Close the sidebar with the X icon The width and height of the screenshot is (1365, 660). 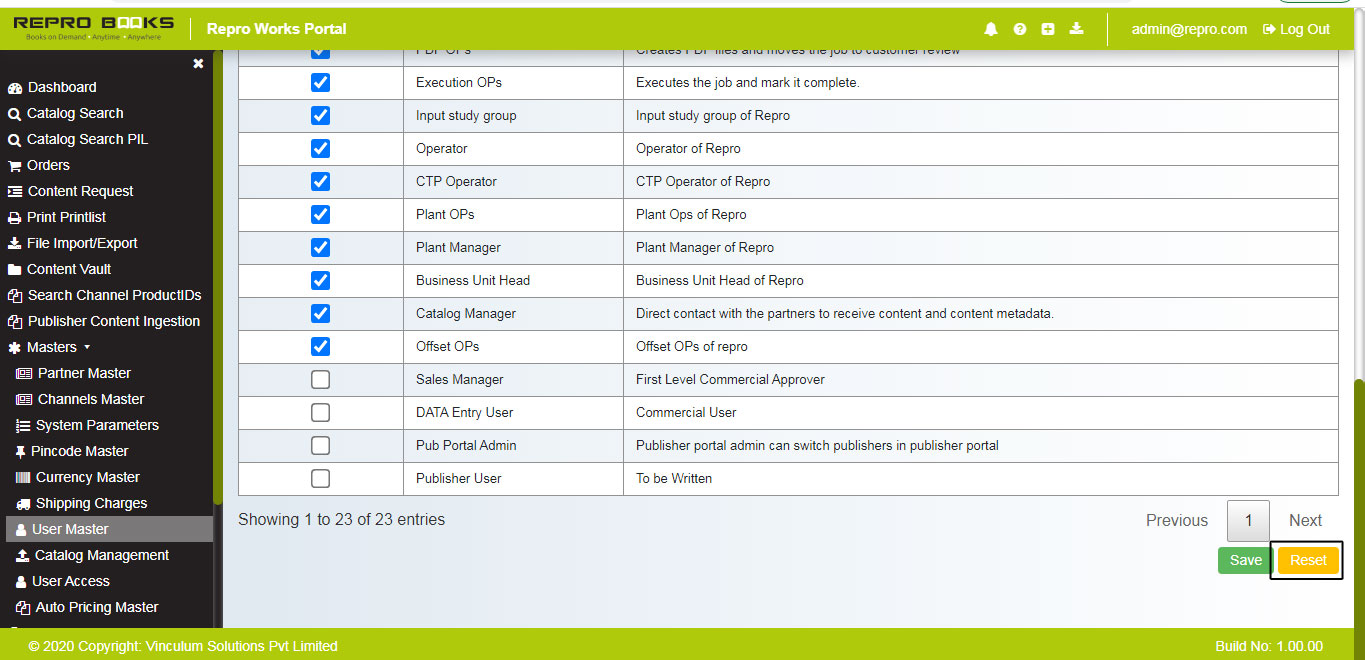click(198, 62)
